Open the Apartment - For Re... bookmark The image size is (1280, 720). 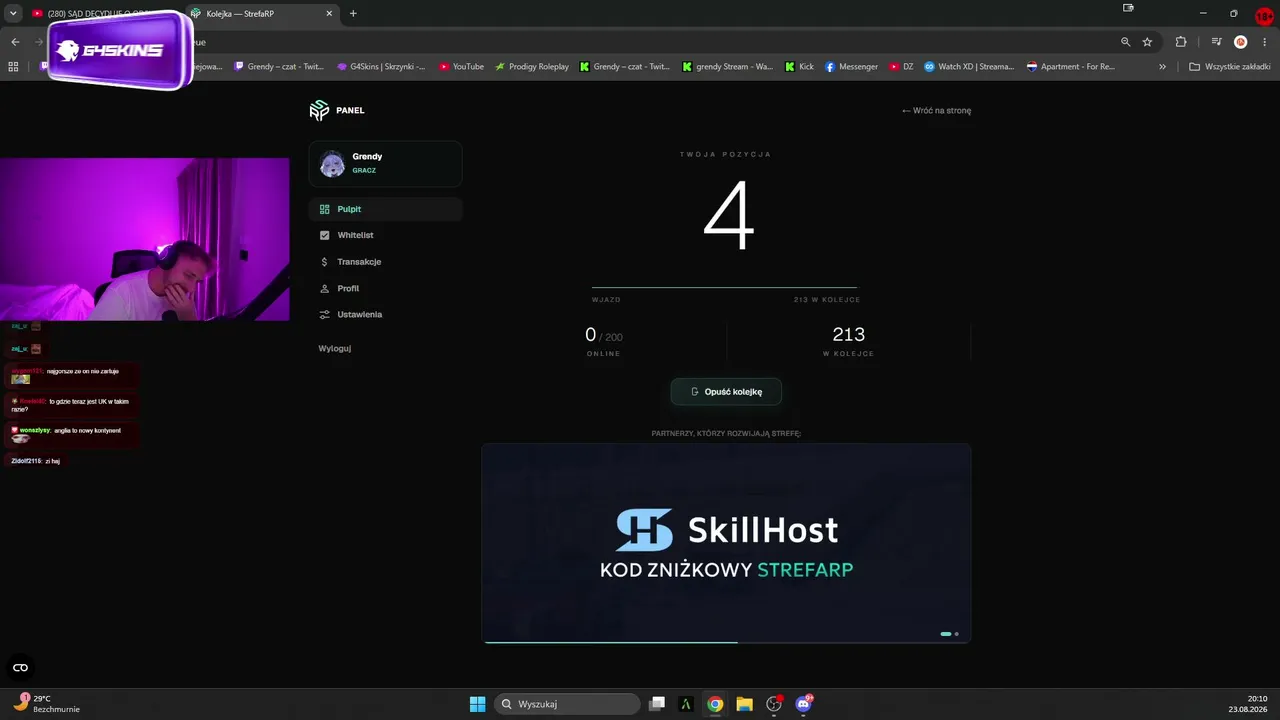tap(1071, 67)
